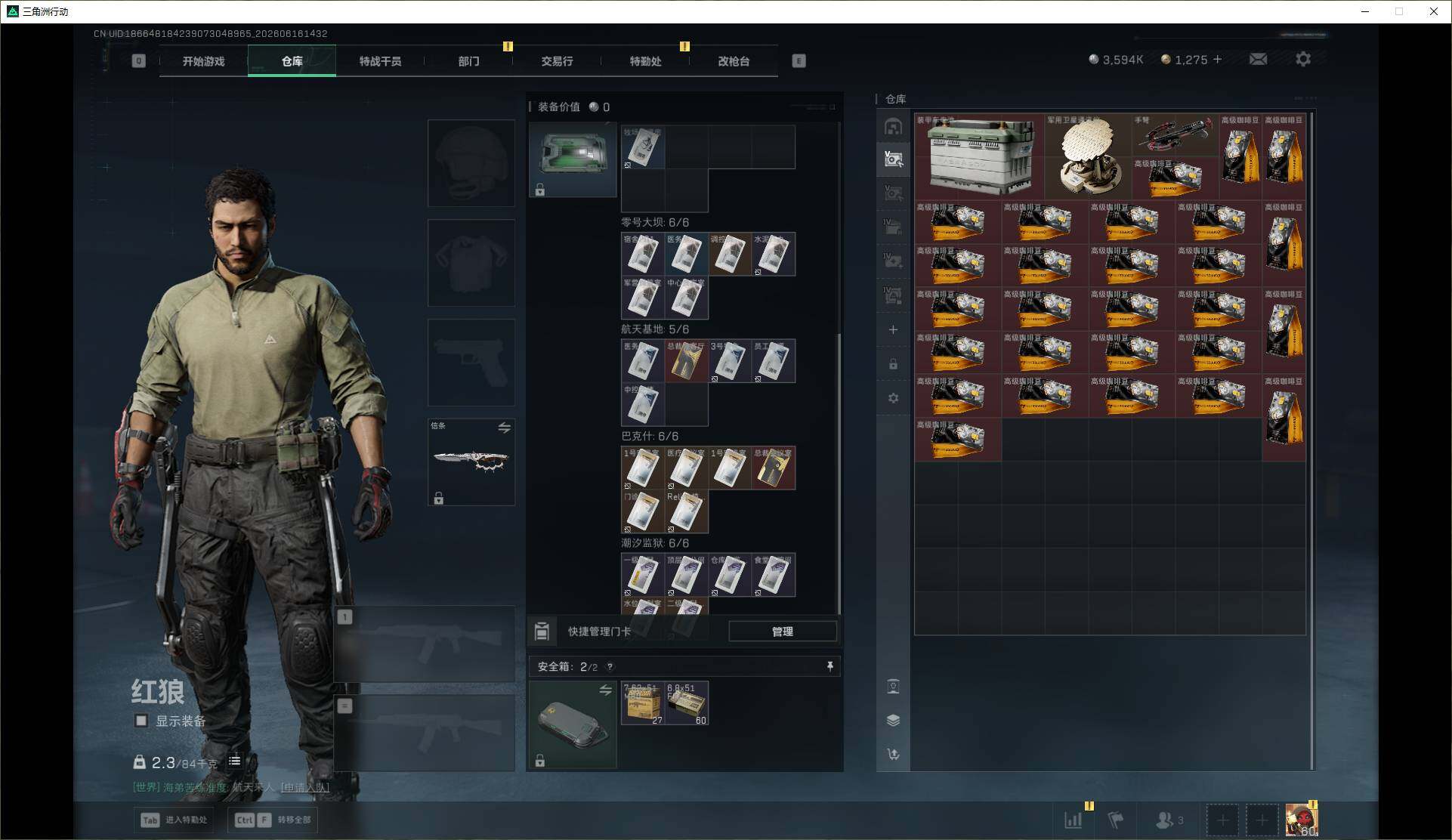Select the third IV-level storage box icon
Screen dimensions: 1452x840
[893, 295]
